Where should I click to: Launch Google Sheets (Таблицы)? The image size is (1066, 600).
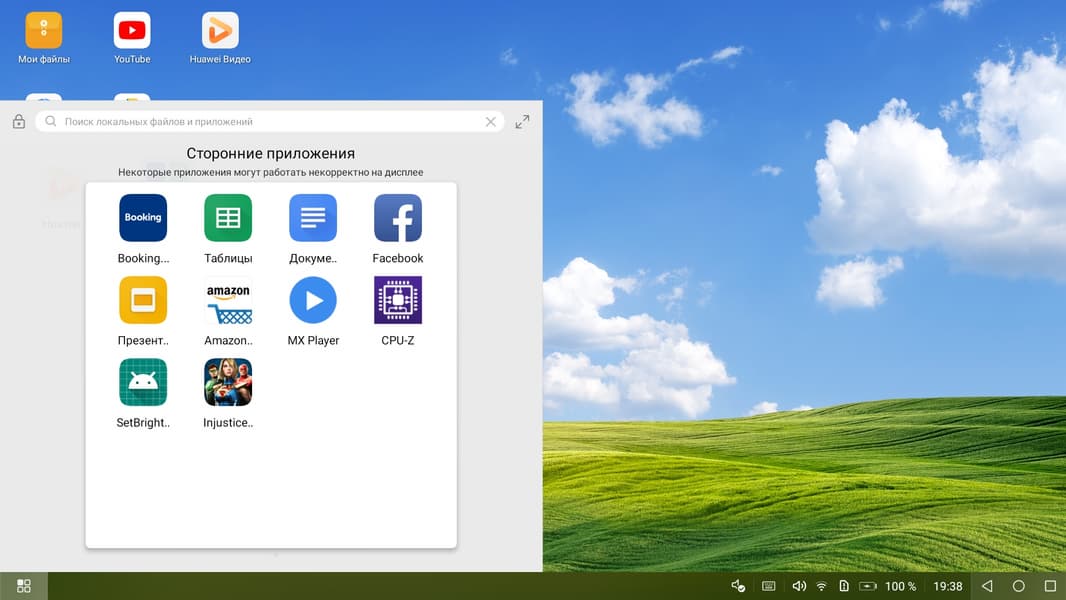228,218
